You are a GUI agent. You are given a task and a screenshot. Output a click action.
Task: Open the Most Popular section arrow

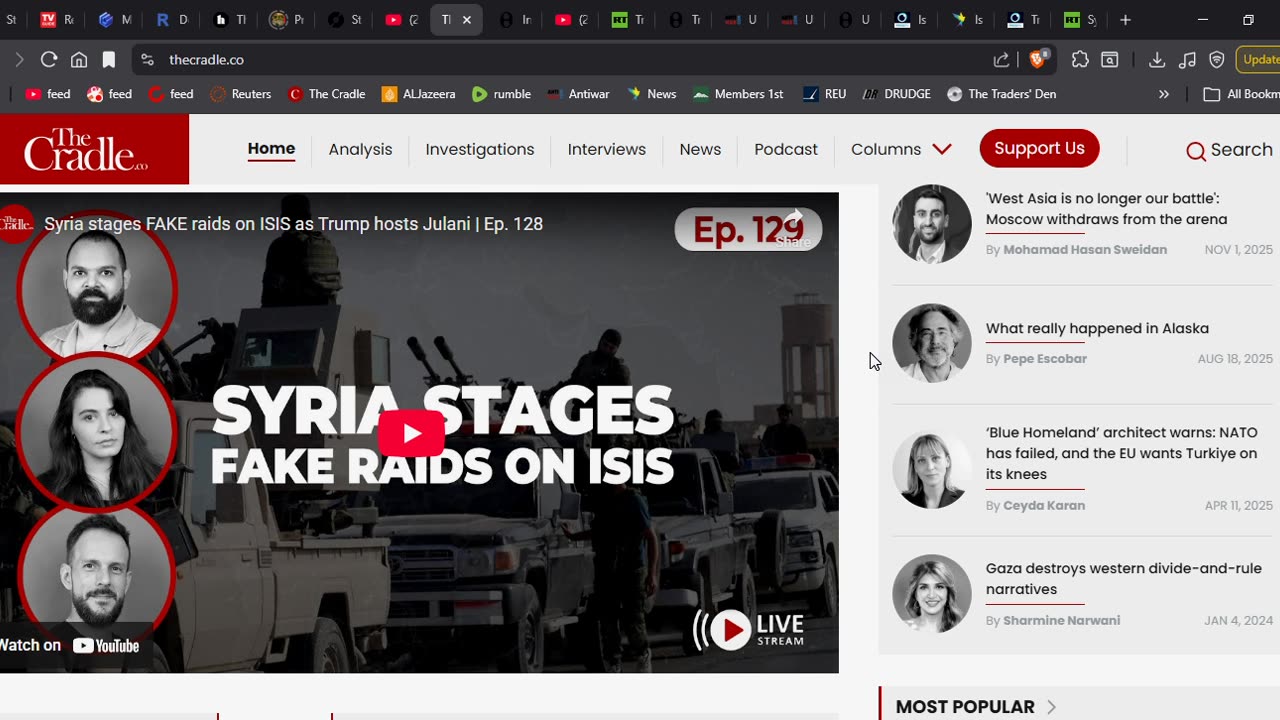[x=1051, y=707]
